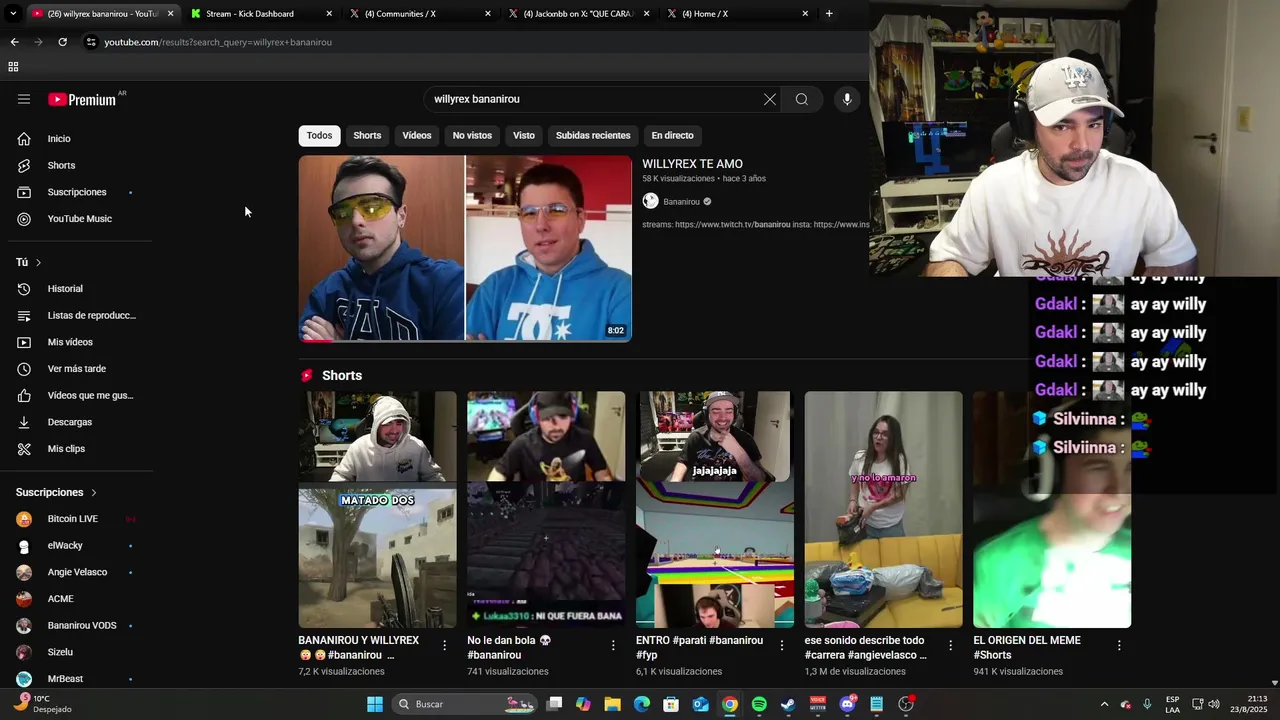Show hidden system tray icons chevron
This screenshot has width=1280, height=720.
(x=1104, y=704)
